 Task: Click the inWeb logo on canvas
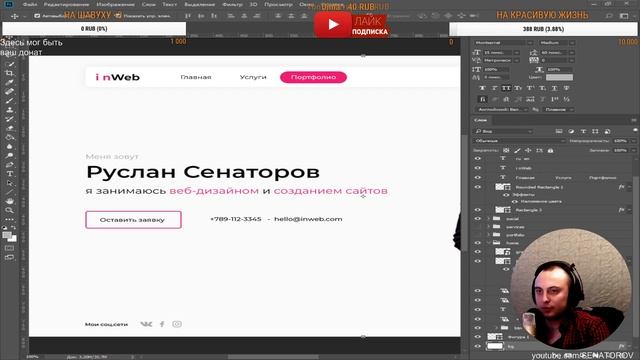(118, 77)
